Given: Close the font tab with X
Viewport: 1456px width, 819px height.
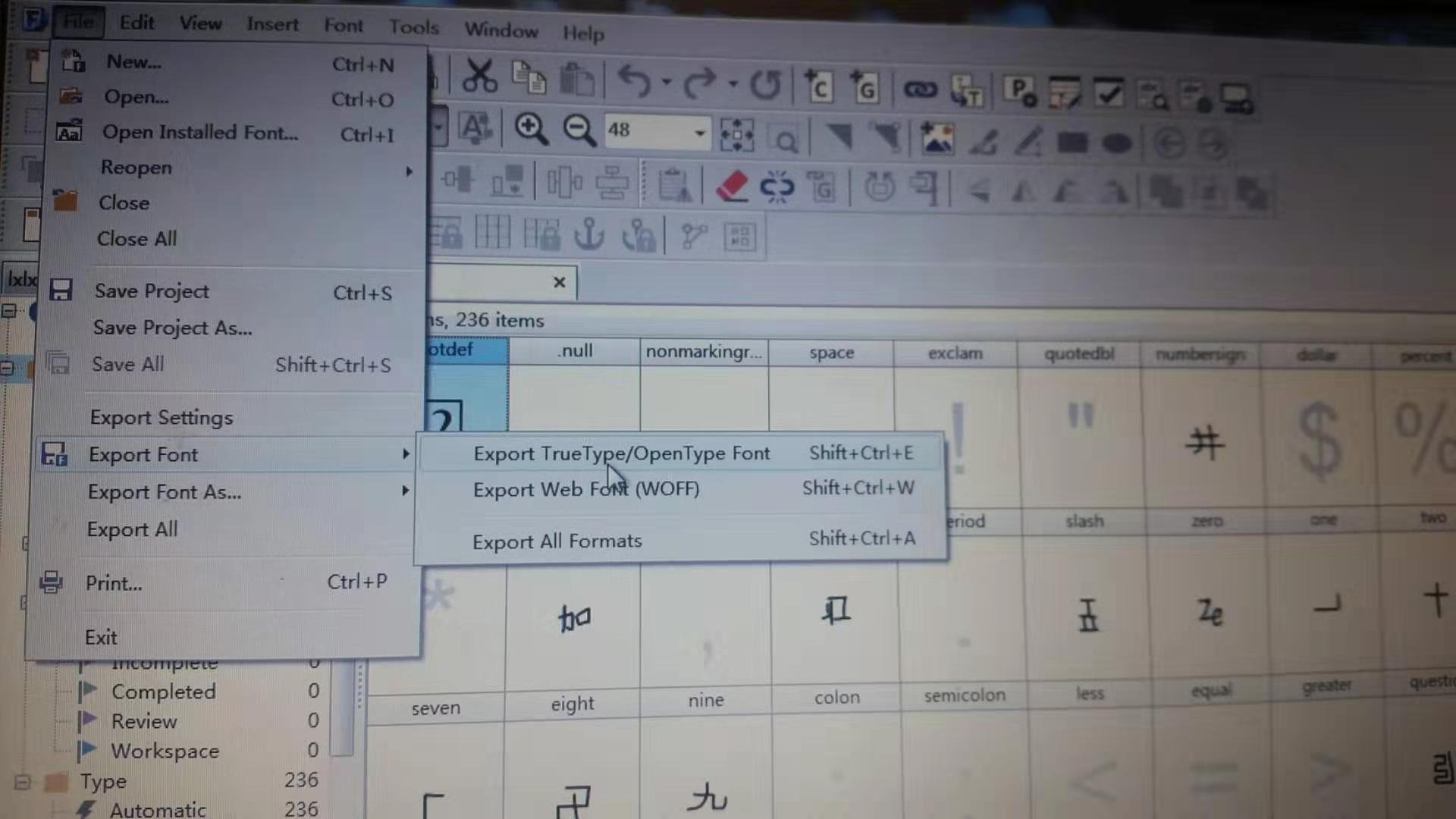Looking at the screenshot, I should [x=559, y=282].
